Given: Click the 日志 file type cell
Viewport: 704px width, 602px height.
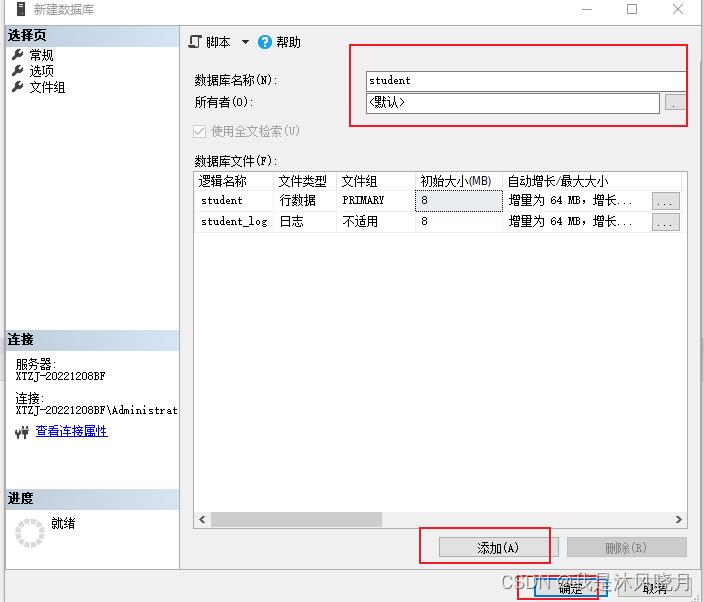Looking at the screenshot, I should 305,222.
